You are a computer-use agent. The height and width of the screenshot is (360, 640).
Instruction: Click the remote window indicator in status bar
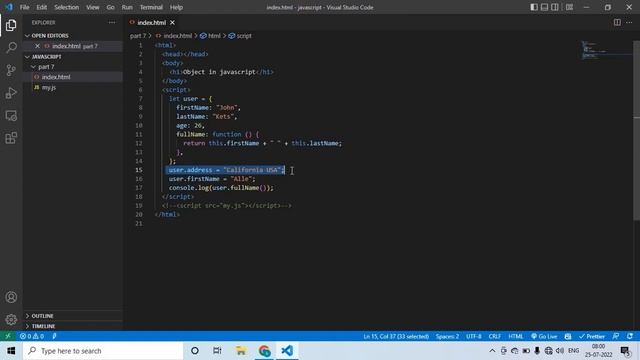coord(7,336)
